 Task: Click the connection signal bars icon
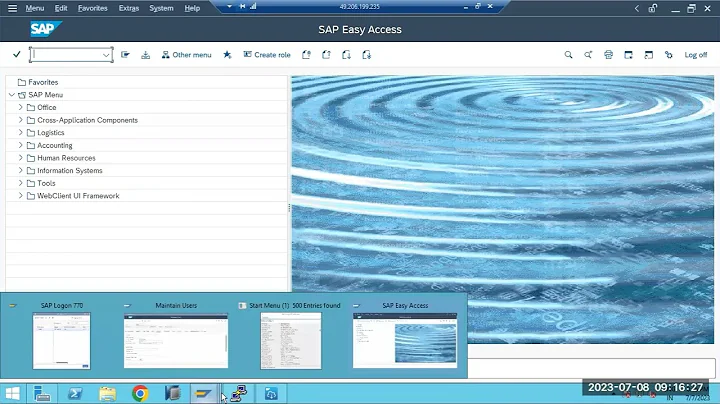coord(253,6)
